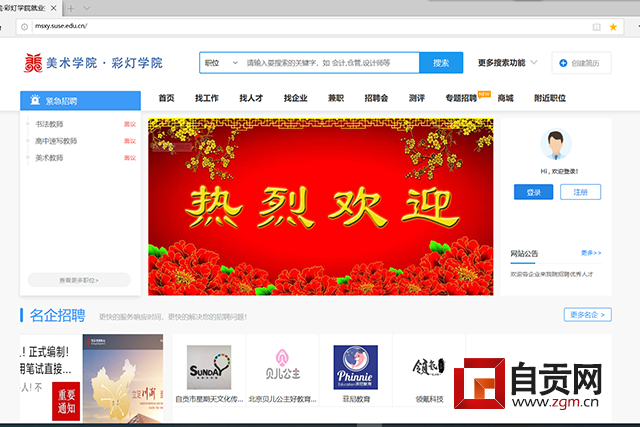
Task: Open the Sunday company logo
Action: click(209, 370)
